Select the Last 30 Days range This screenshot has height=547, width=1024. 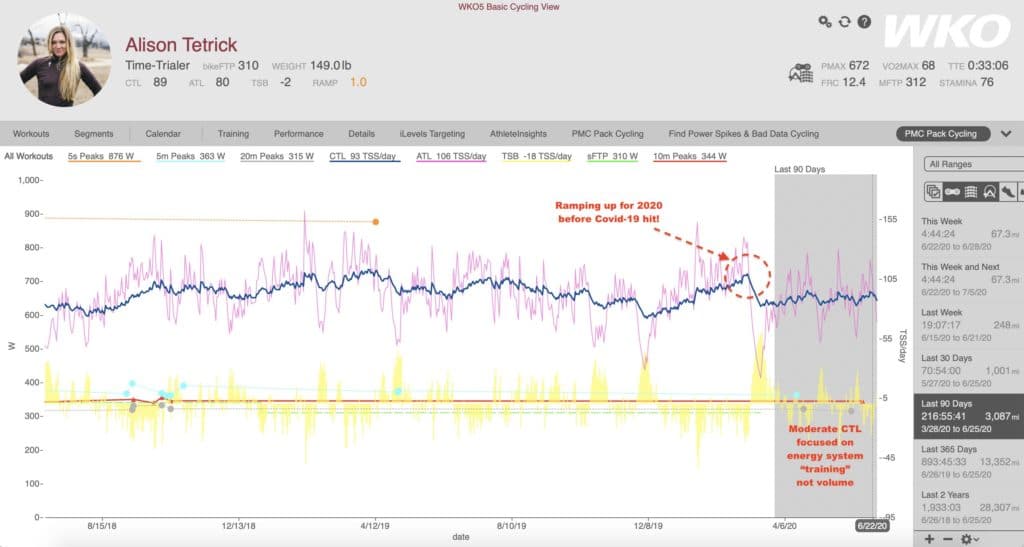969,371
